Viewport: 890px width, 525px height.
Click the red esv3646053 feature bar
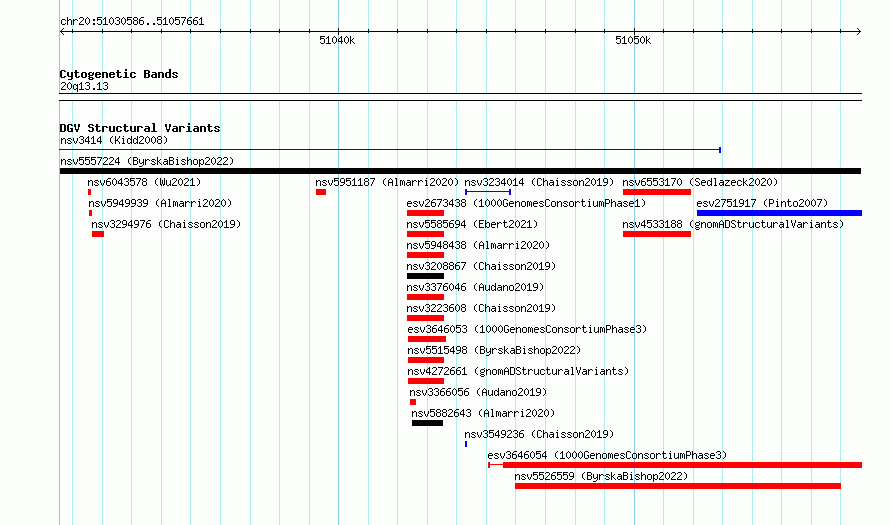click(x=427, y=339)
